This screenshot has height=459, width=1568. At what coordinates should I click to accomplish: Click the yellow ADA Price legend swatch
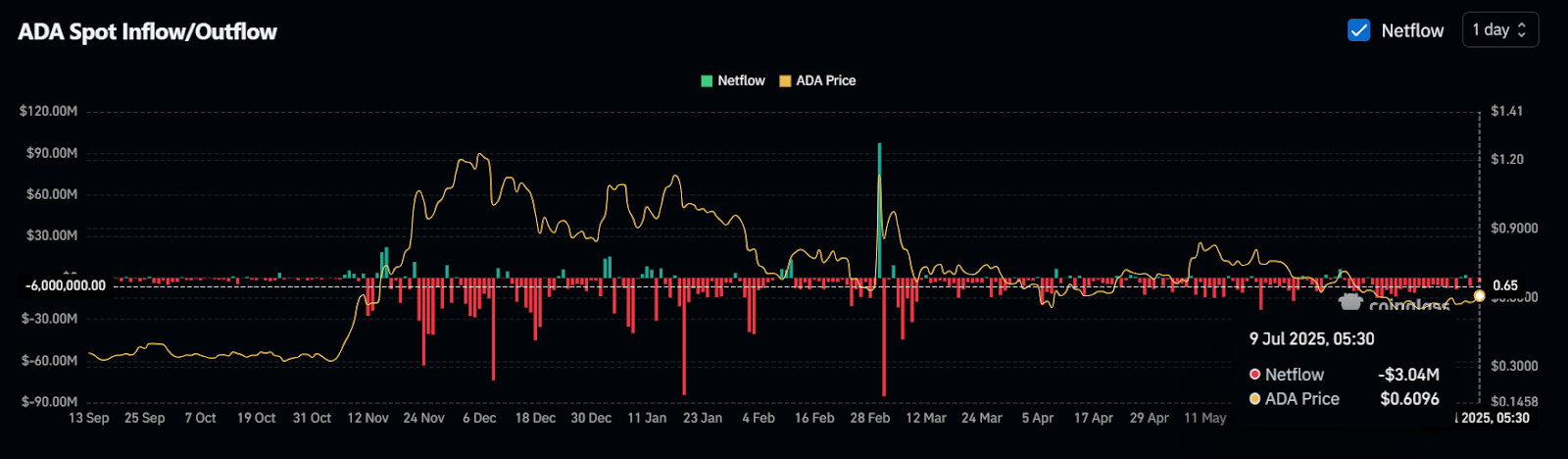(785, 81)
